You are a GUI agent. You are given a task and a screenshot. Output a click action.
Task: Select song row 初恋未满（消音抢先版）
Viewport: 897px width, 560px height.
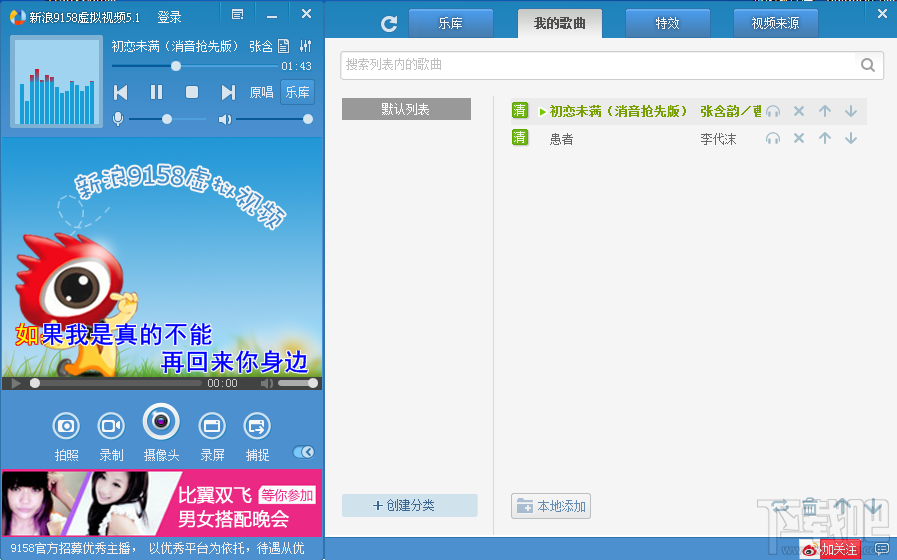click(689, 111)
